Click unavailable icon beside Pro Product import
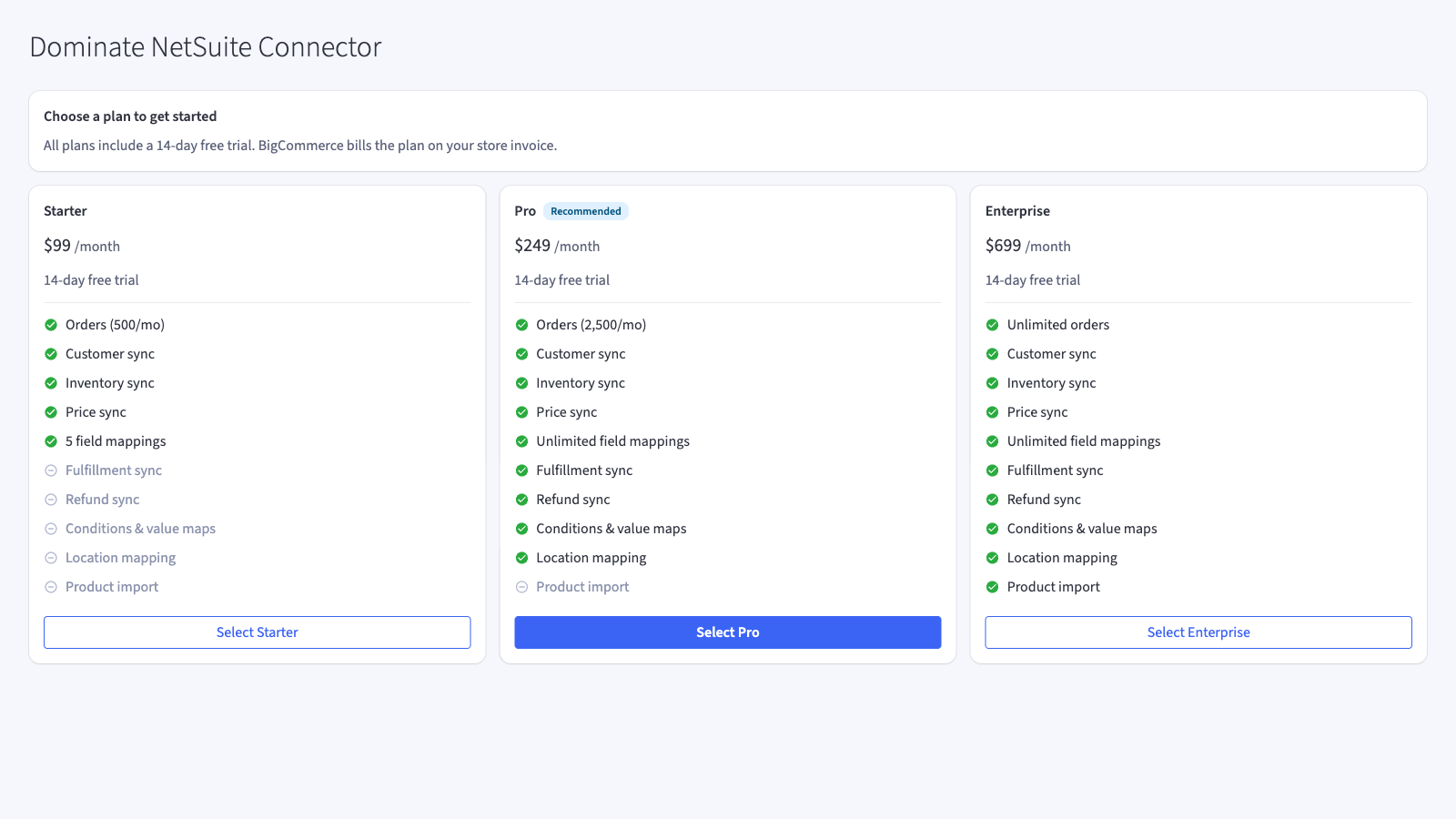This screenshot has width=1456, height=819. tap(521, 587)
